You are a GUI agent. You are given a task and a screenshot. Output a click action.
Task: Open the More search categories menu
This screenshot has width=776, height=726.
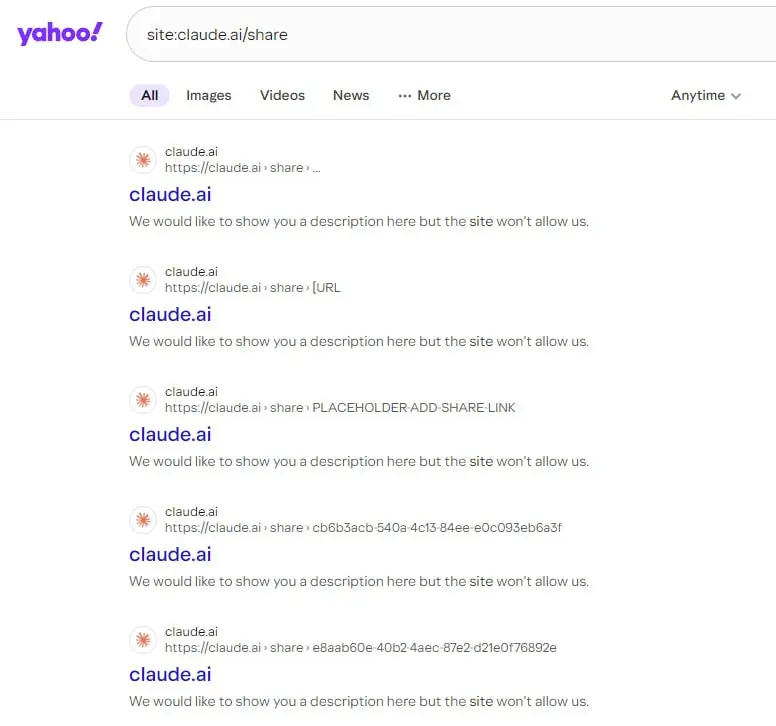pos(424,95)
